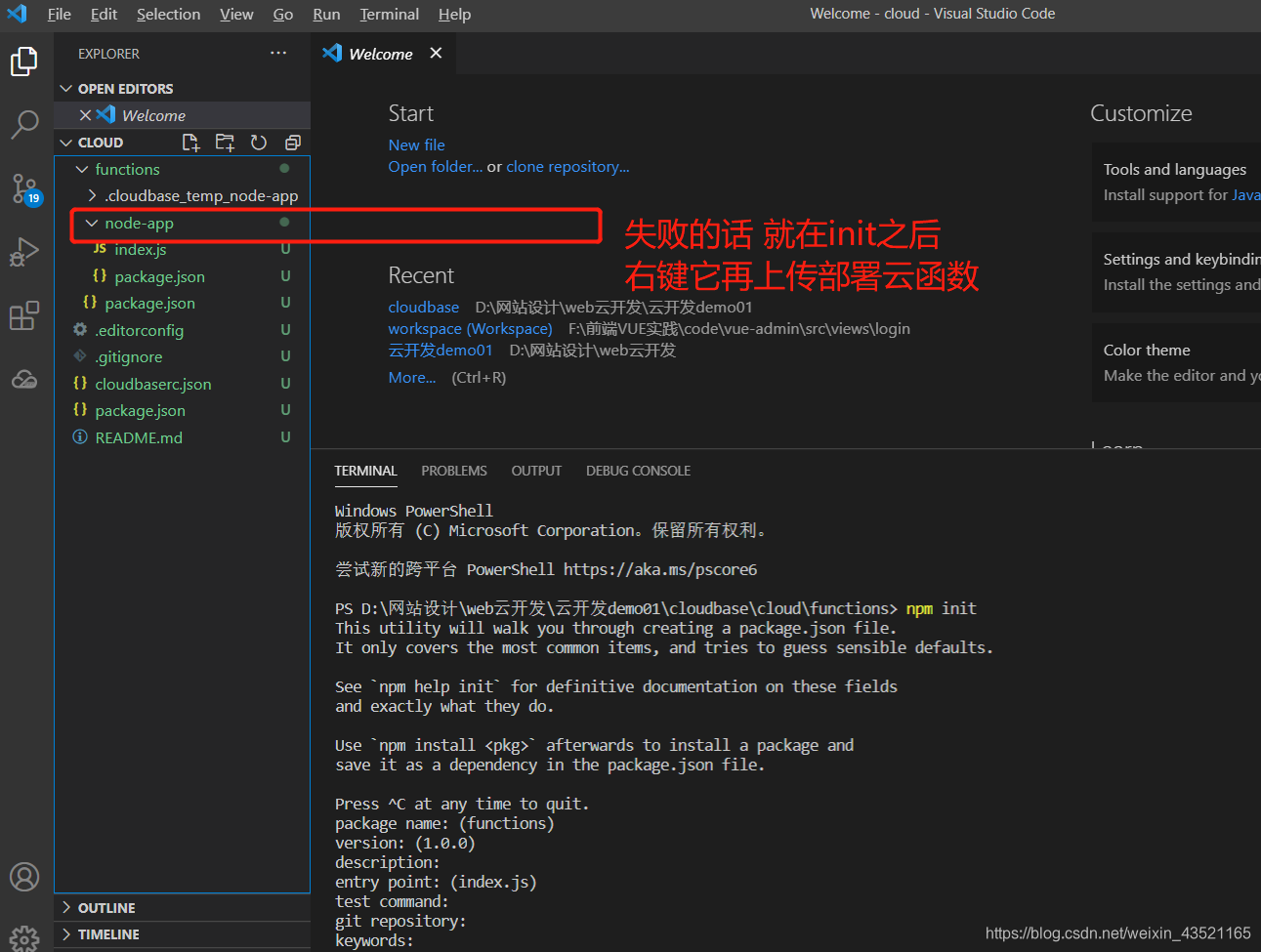Open the Go menu

[x=283, y=14]
